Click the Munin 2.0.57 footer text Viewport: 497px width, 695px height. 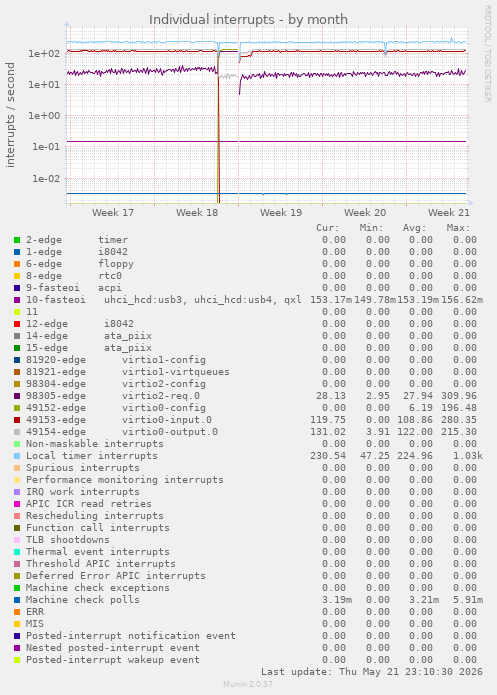tap(248, 684)
